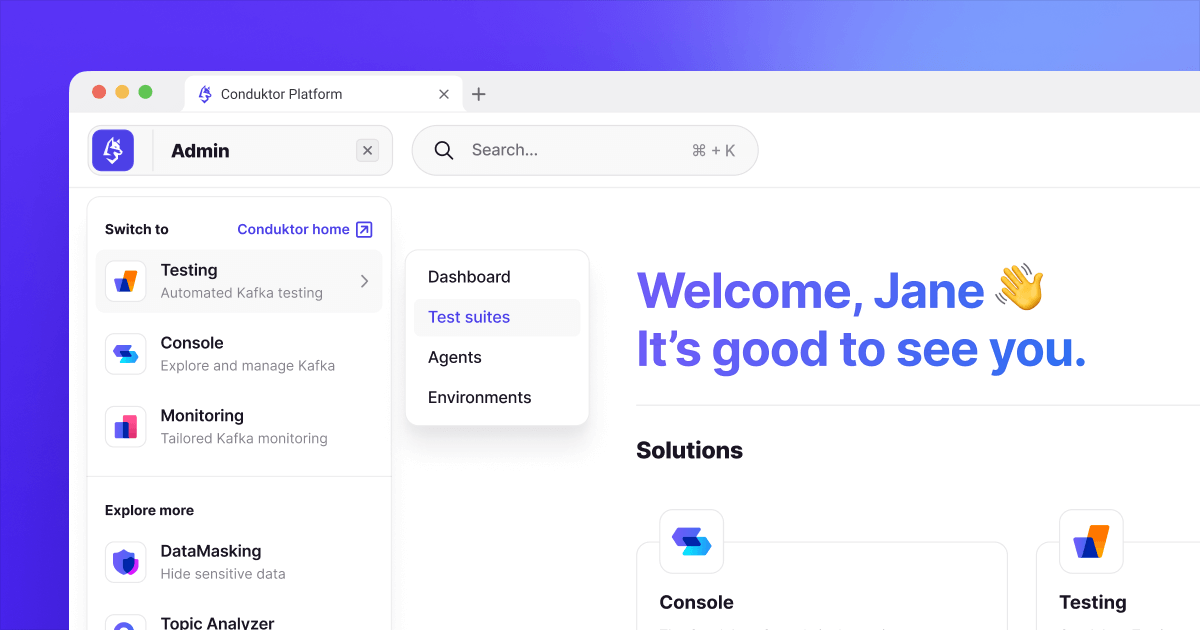The image size is (1200, 630).
Task: Click the Switch to section label
Action: pos(137,229)
